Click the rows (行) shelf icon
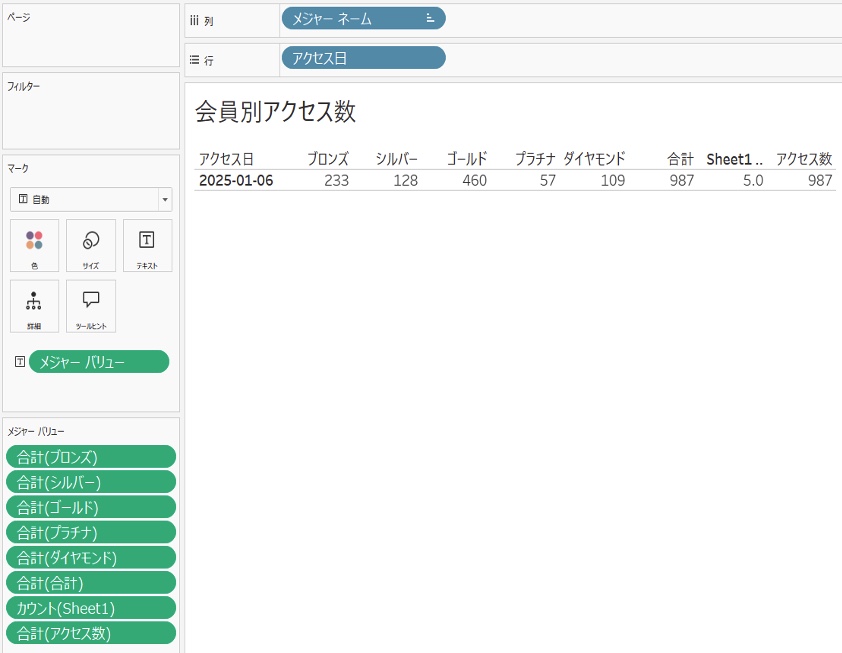The width and height of the screenshot is (842, 653). click(x=195, y=60)
